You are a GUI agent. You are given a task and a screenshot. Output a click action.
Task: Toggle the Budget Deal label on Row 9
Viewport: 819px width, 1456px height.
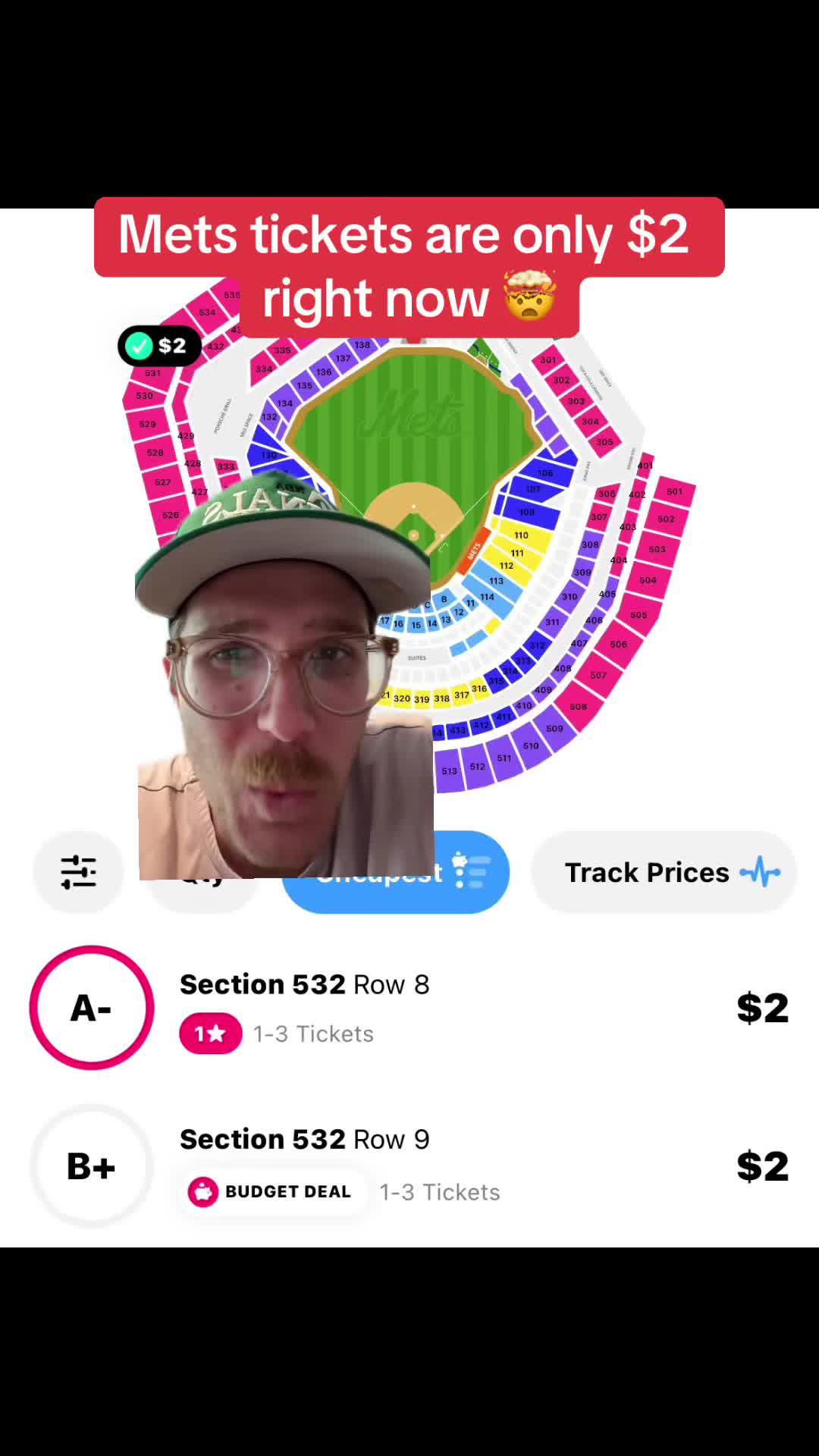(x=273, y=1191)
